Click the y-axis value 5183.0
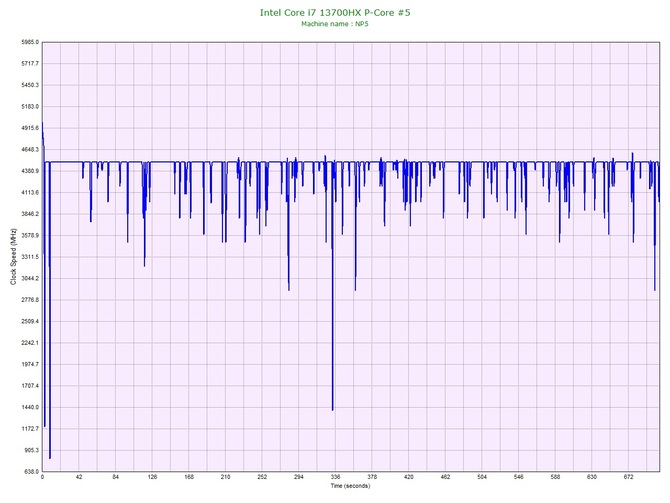 pyautogui.click(x=30, y=106)
